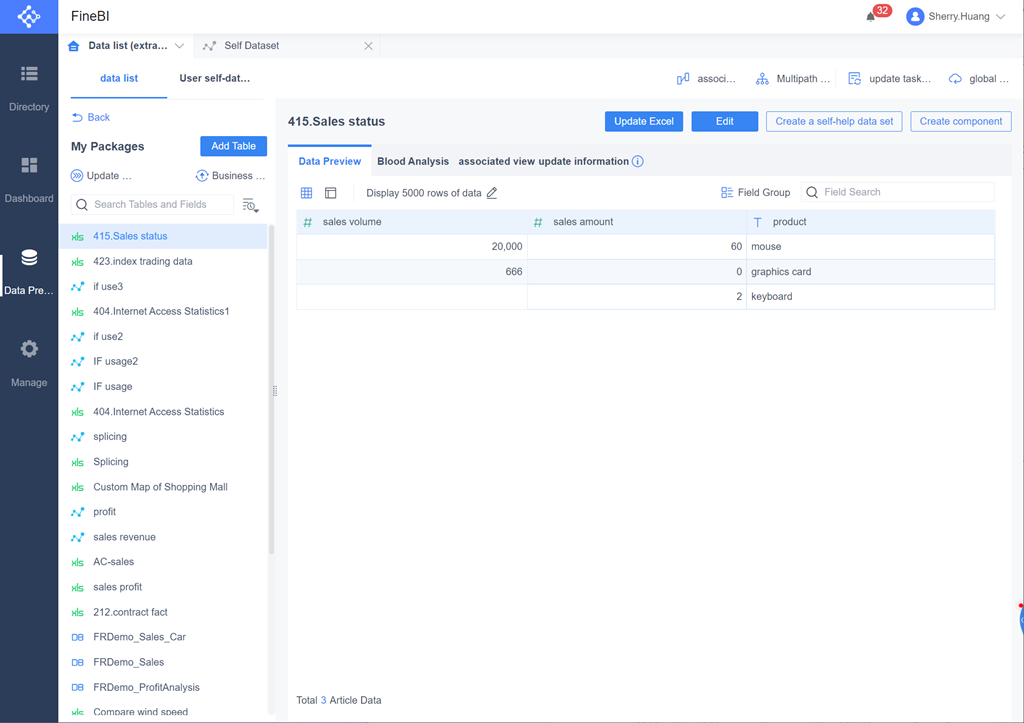Switch to table grid view icon
This screenshot has height=723, width=1024.
pos(306,193)
